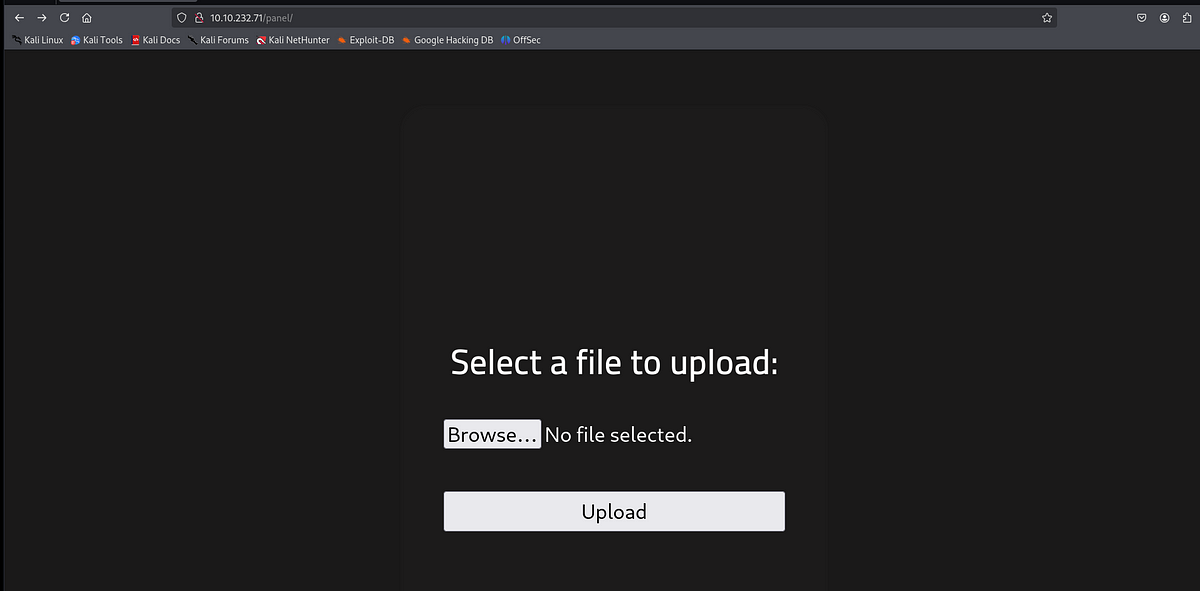Image resolution: width=1200 pixels, height=591 pixels.
Task: Go back to the previous page
Action: pos(19,18)
